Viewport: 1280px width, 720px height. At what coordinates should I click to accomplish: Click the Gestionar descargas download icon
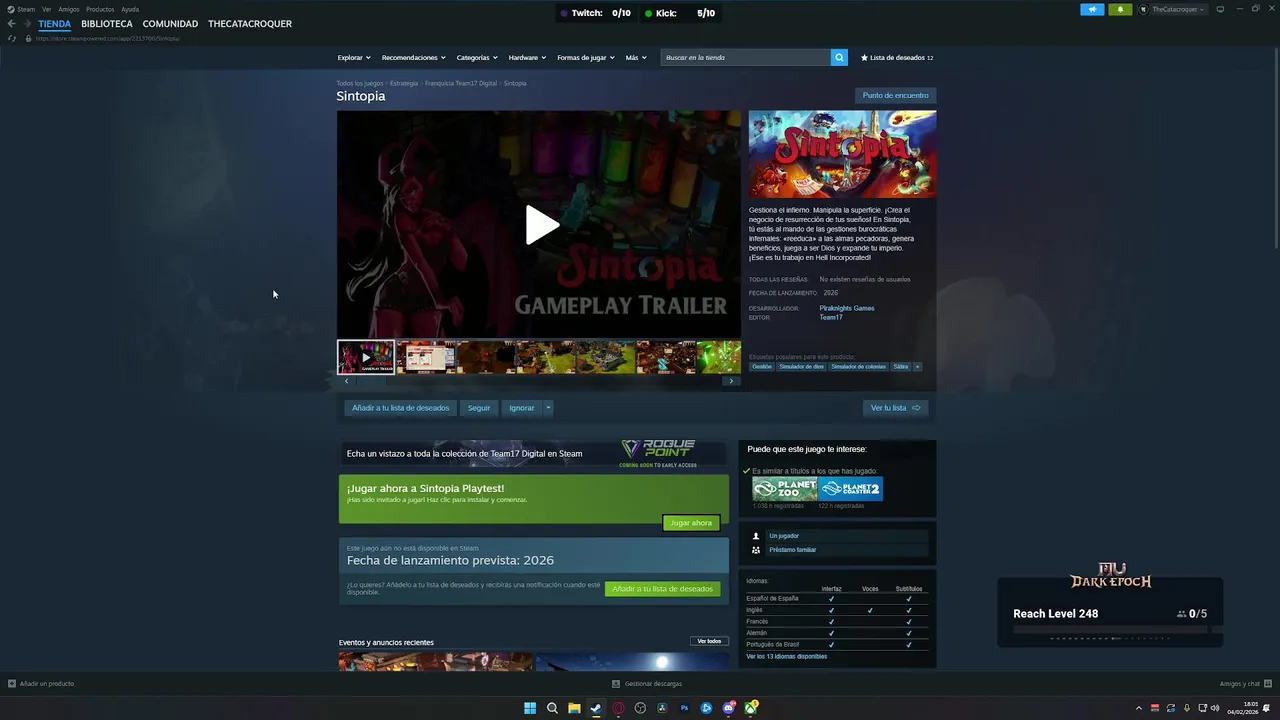(616, 684)
